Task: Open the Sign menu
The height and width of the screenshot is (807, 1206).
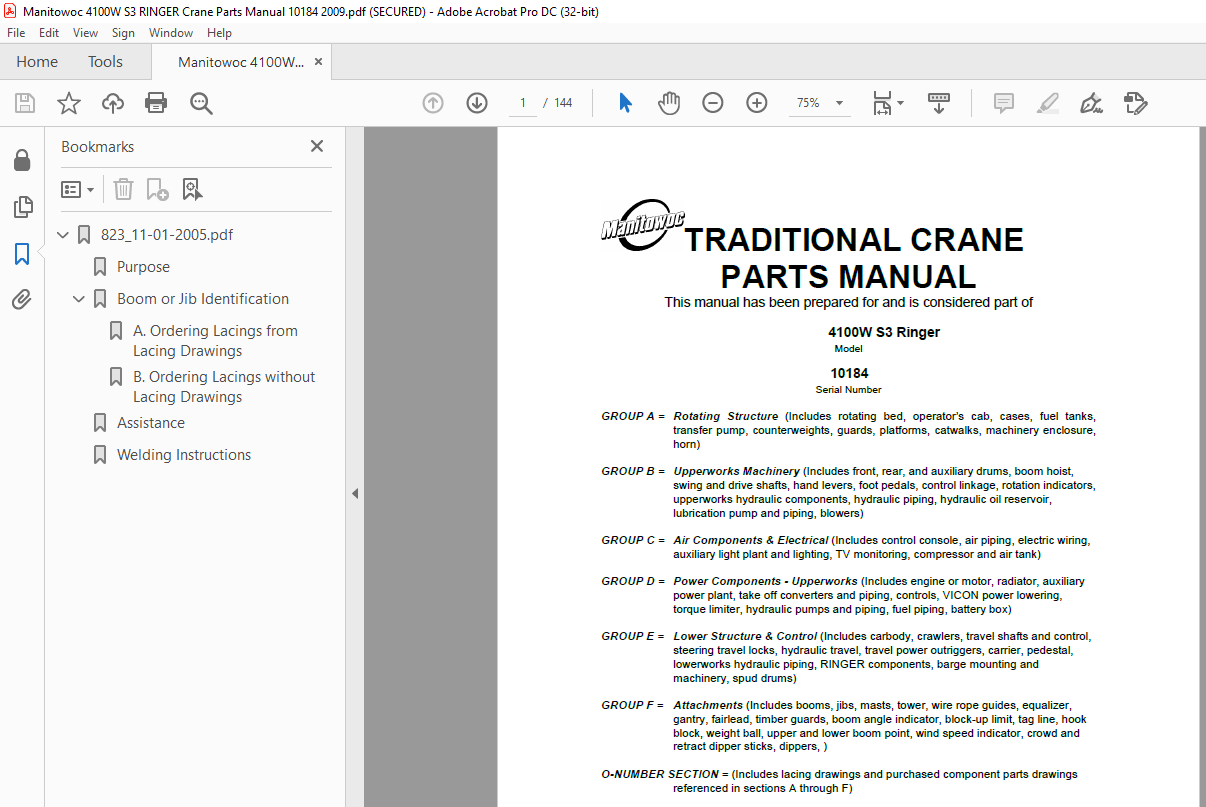Action: [123, 33]
